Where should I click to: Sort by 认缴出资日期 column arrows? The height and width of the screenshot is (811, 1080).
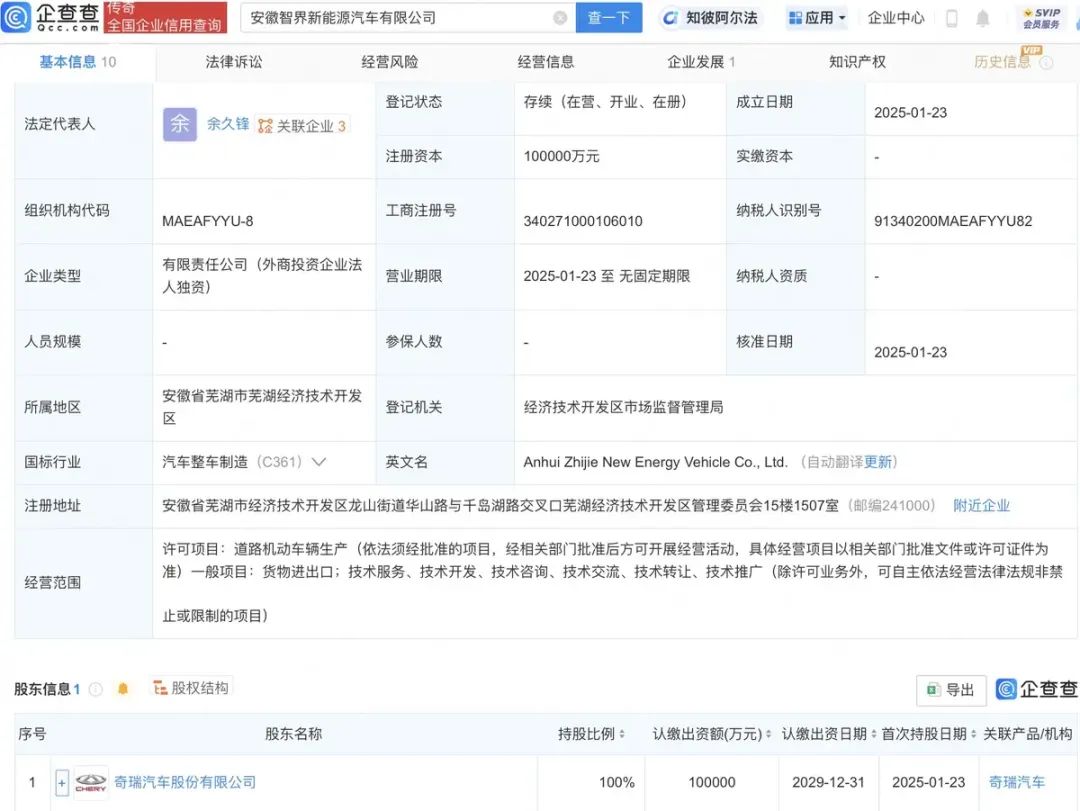click(873, 734)
